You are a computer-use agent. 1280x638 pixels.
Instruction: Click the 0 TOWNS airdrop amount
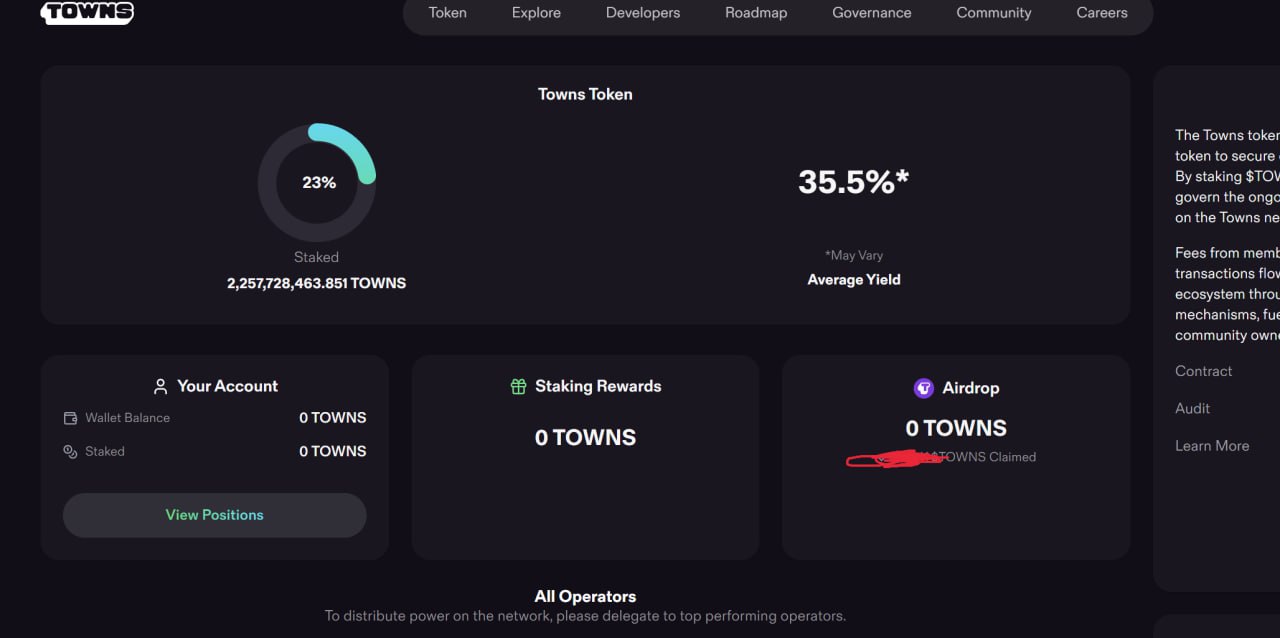click(x=956, y=428)
